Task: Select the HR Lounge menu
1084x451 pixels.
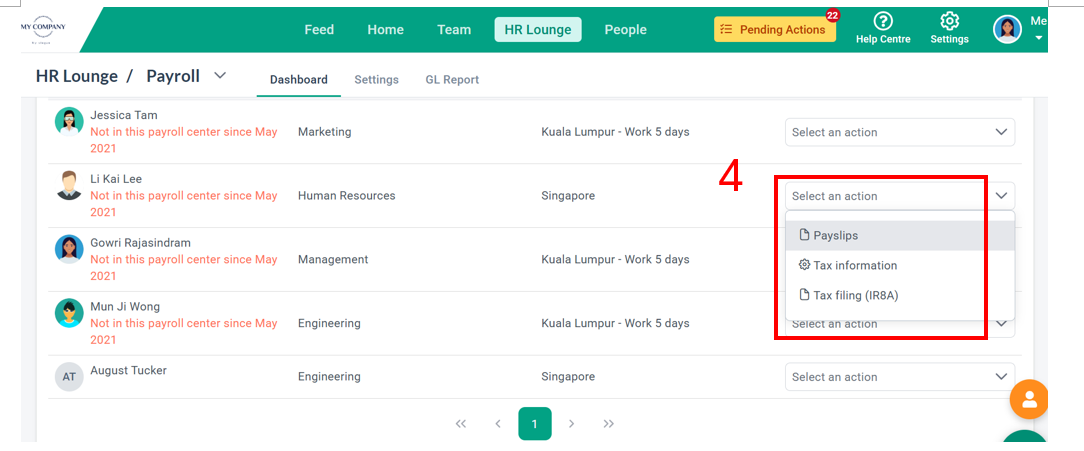Action: click(x=538, y=30)
